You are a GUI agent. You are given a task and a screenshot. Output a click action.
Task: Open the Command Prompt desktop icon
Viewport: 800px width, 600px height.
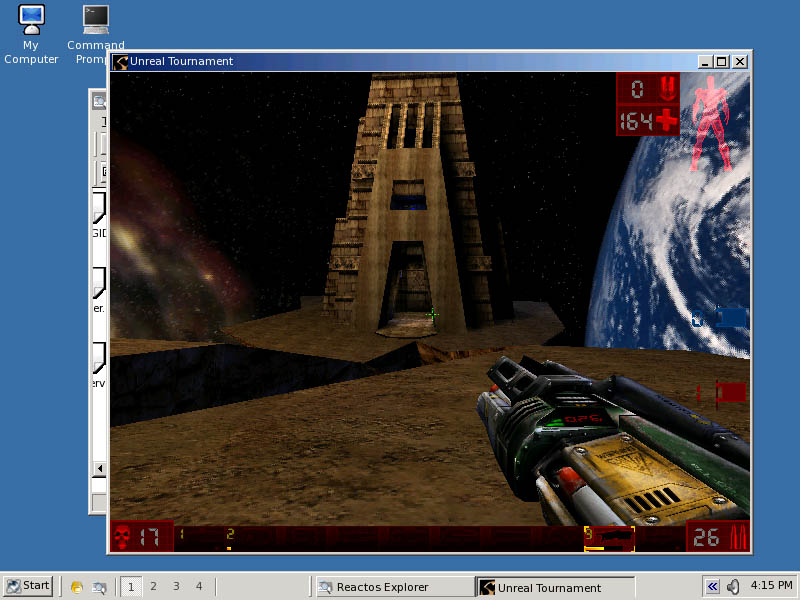[x=95, y=34]
